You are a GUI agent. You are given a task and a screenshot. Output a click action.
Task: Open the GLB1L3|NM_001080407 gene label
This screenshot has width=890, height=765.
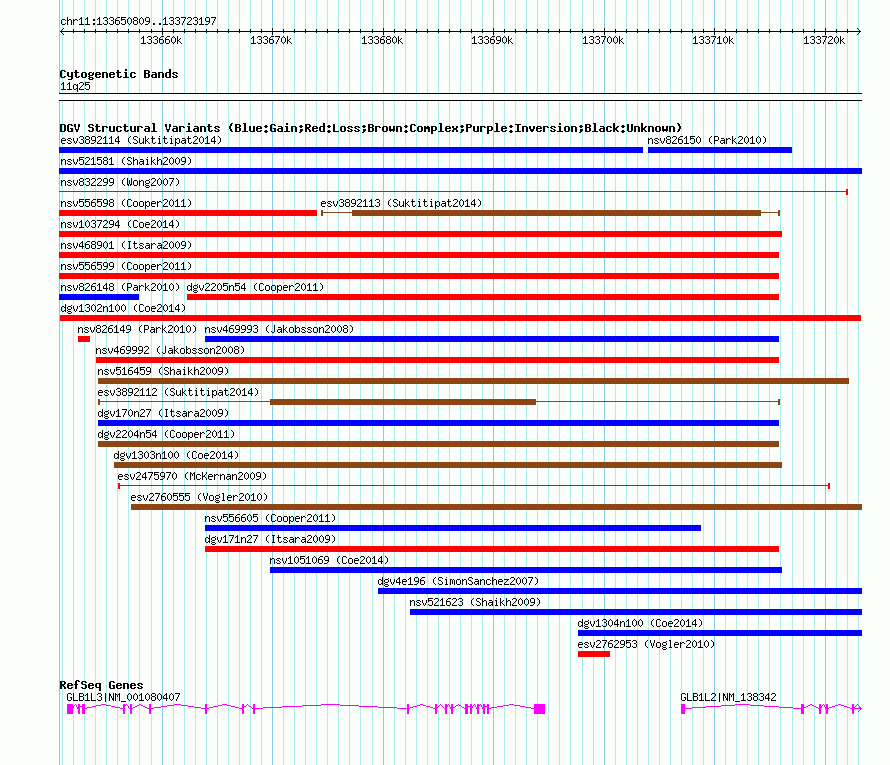click(123, 697)
